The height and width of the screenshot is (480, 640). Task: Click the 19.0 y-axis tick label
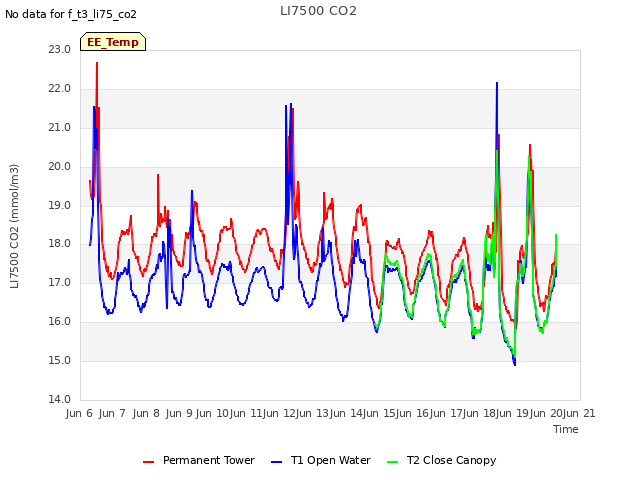(x=60, y=205)
